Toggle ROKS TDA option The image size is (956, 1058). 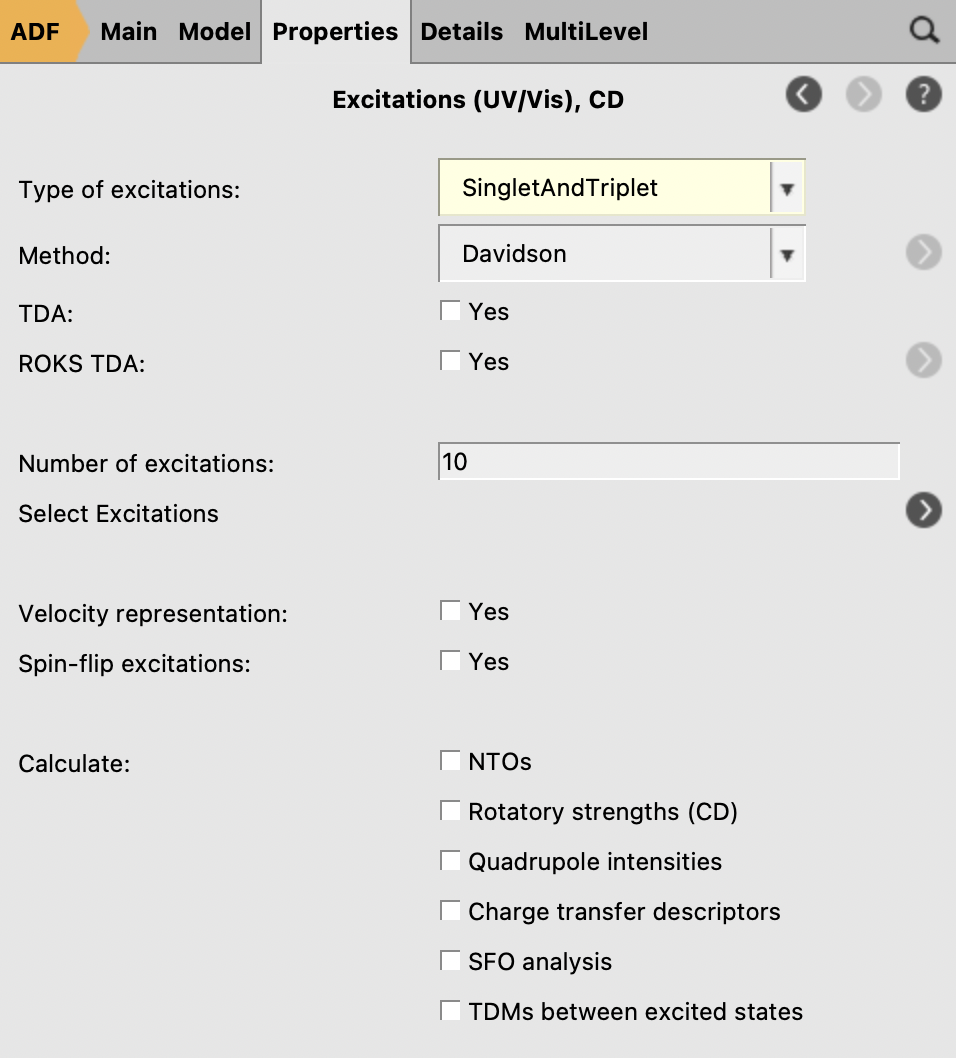point(450,361)
